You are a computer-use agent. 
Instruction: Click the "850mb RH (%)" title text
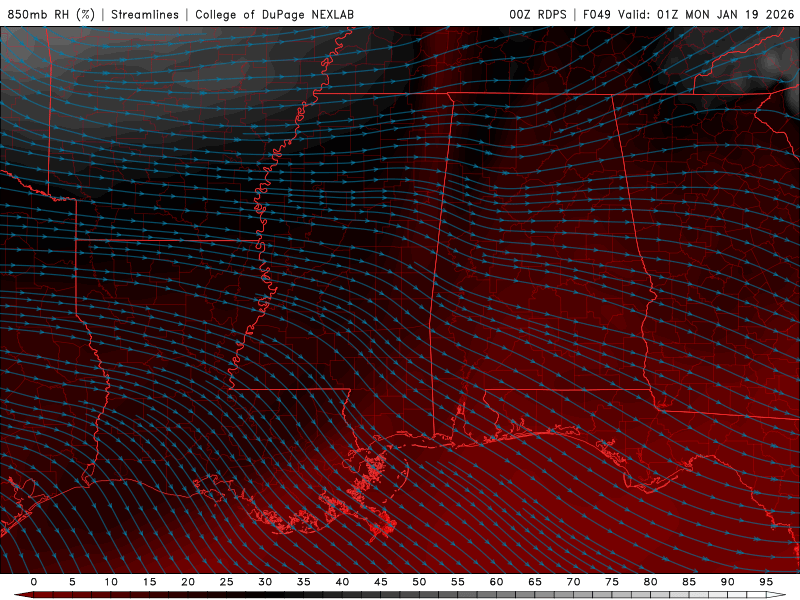pos(51,14)
